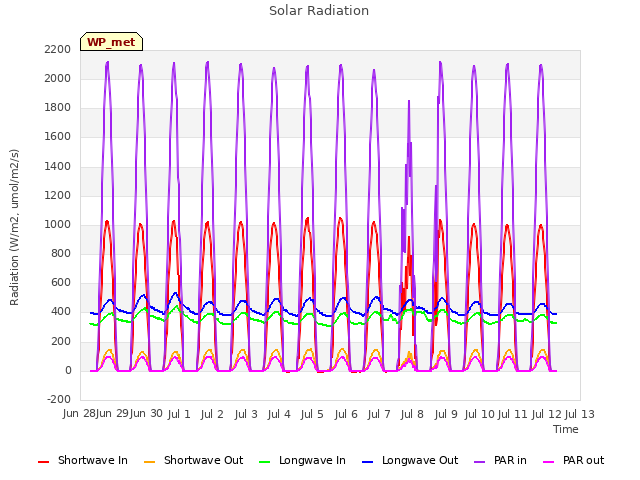Screen dimensions: 640x480
Task: Click the WP_met annotation label
Action: pyautogui.click(x=111, y=42)
